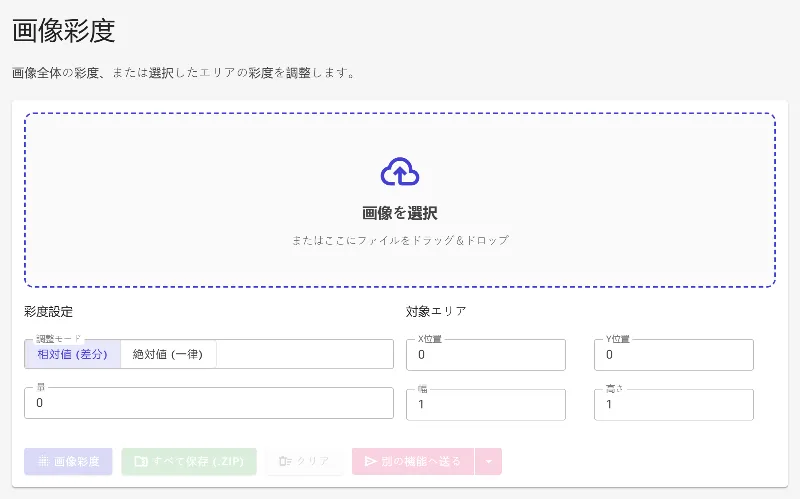The image size is (800, 499).
Task: Click すべて保存 (.ZIP) button
Action: coord(189,461)
